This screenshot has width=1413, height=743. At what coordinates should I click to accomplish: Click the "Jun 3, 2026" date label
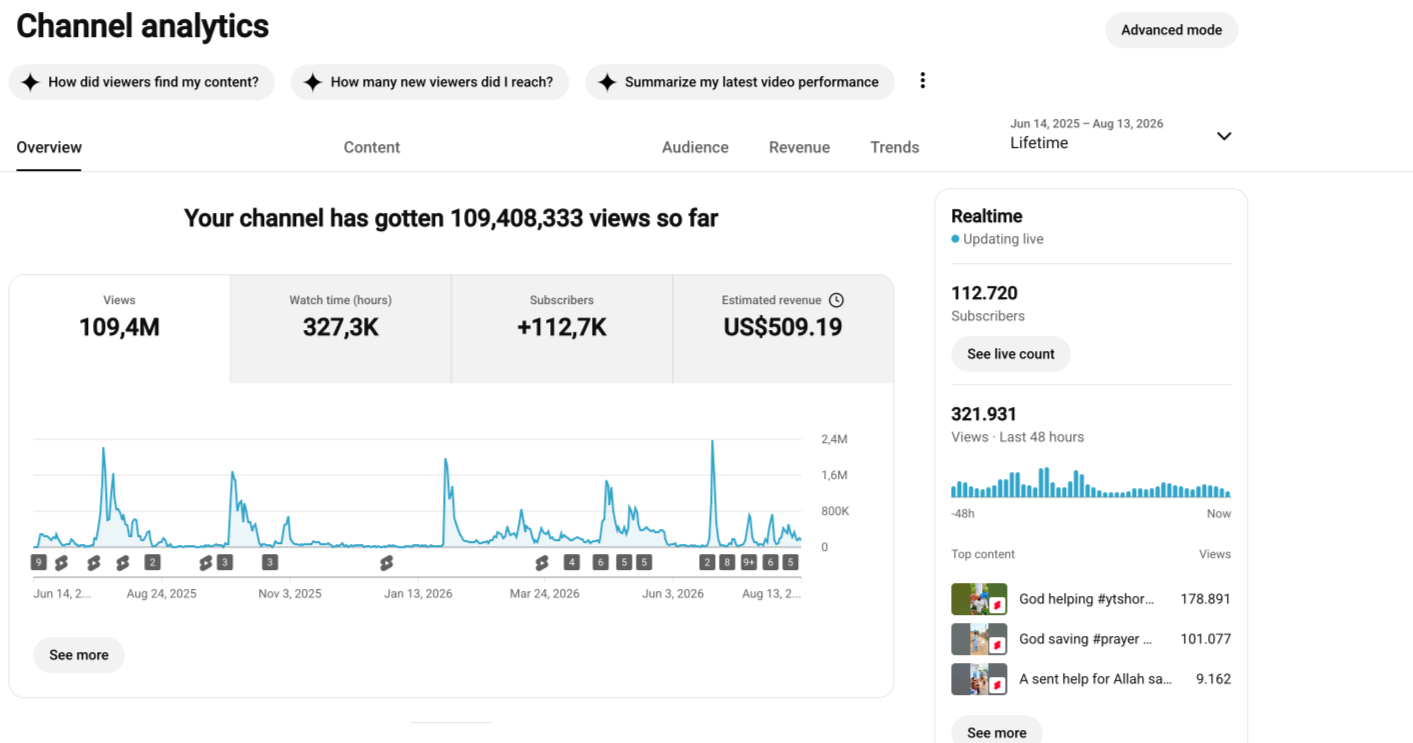(x=672, y=593)
